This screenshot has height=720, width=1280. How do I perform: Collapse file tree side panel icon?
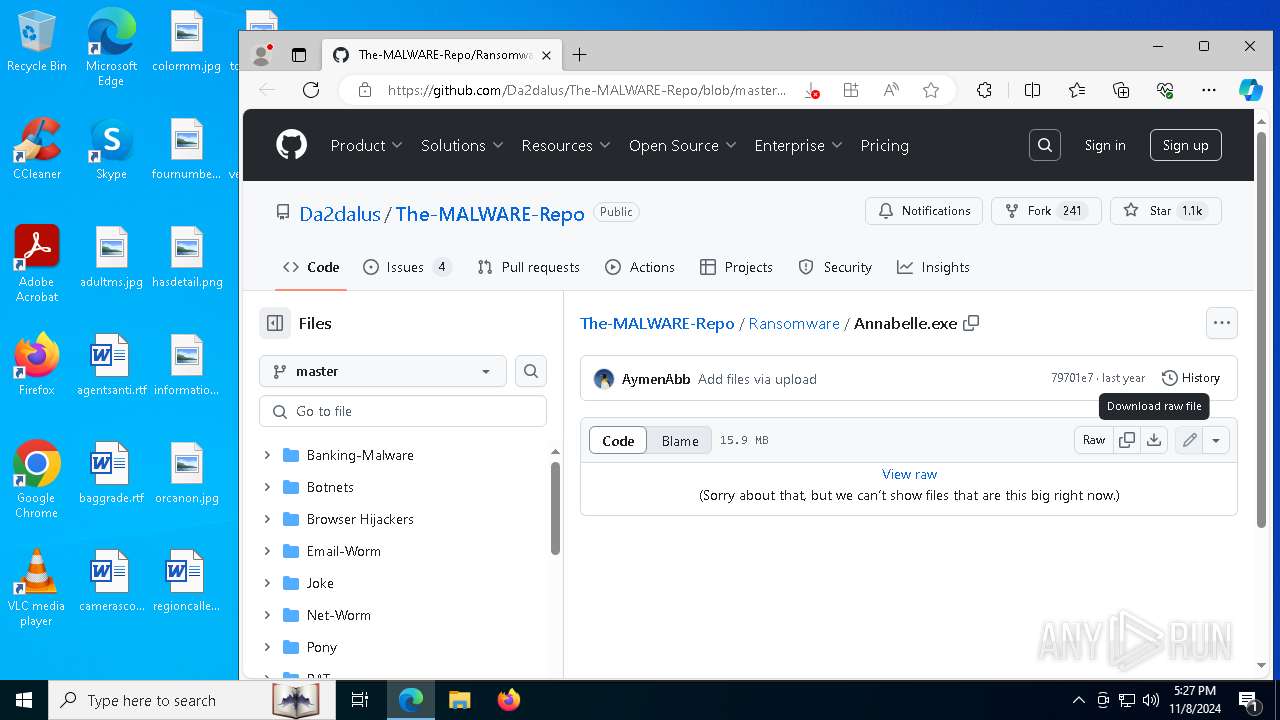275,323
